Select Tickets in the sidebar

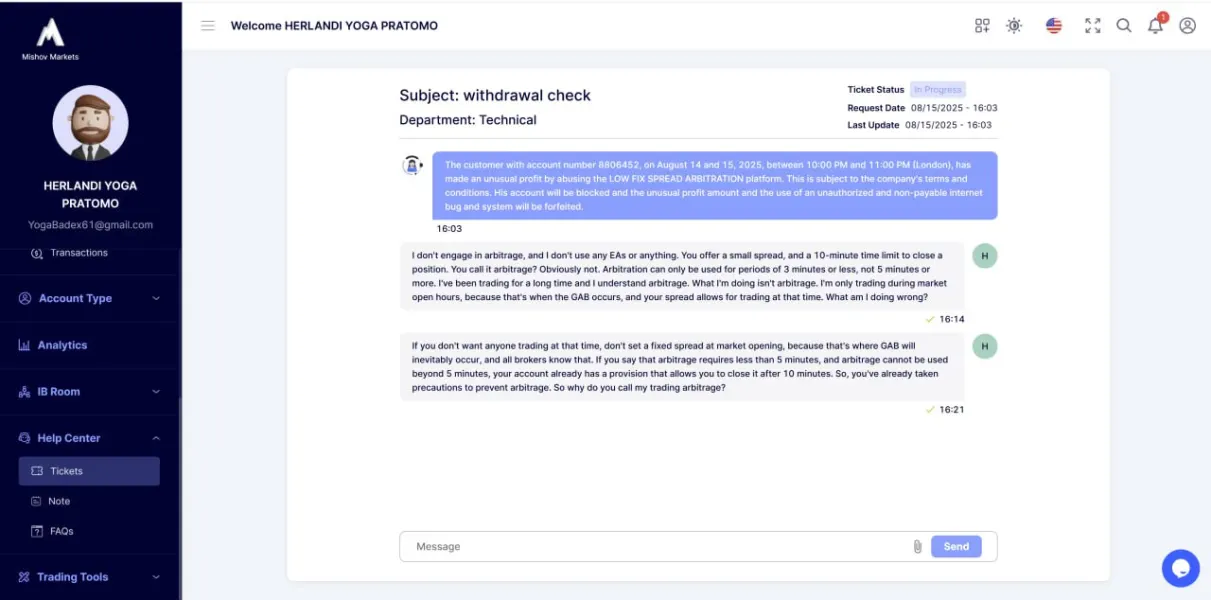89,471
